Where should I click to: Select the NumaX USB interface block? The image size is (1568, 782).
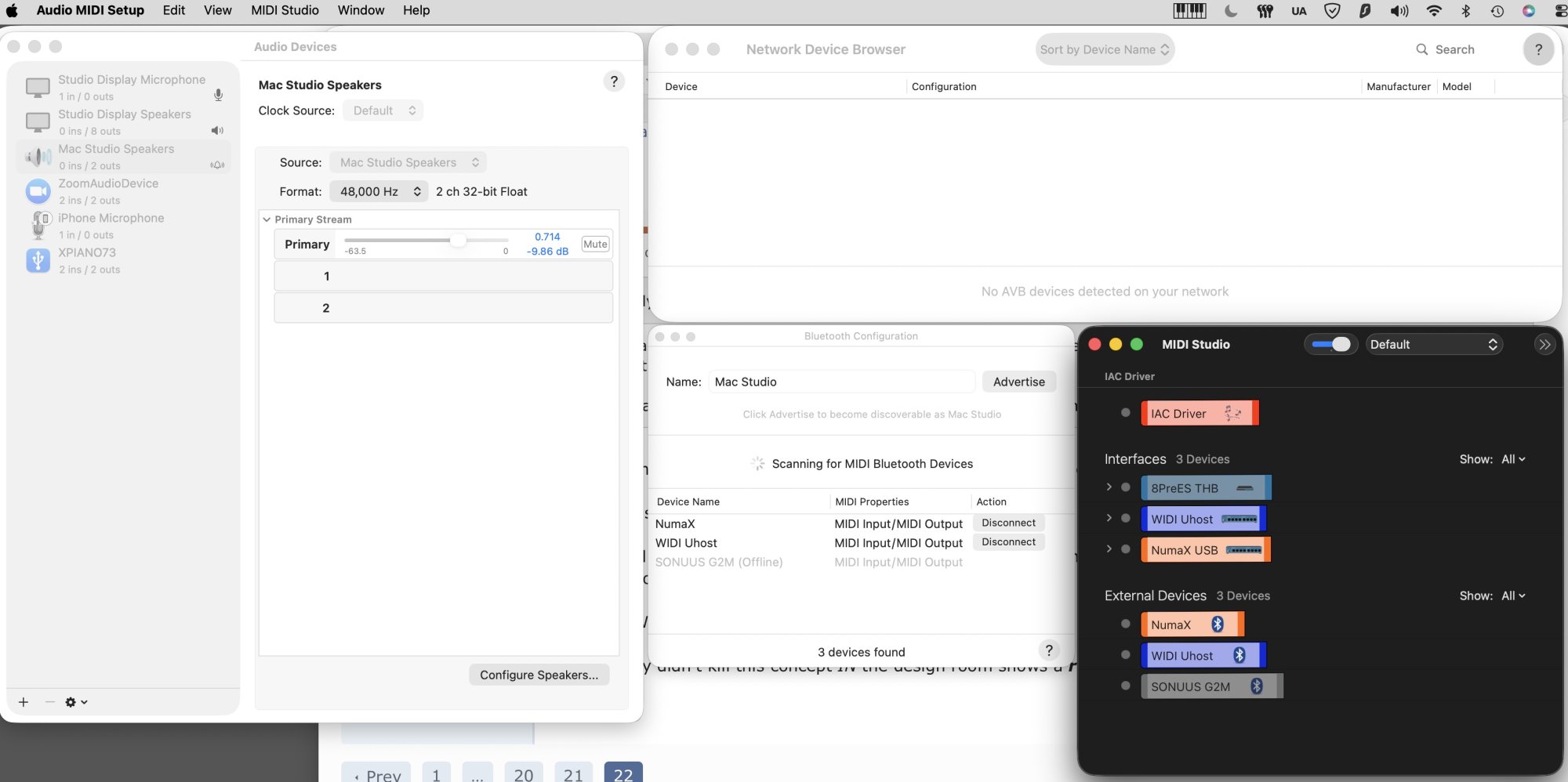1206,550
